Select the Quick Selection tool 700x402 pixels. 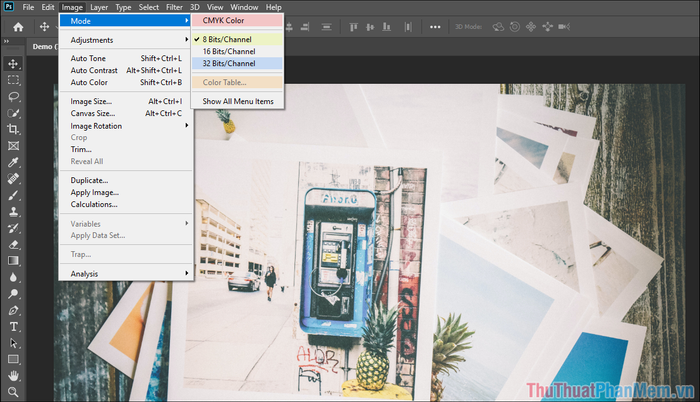click(x=13, y=113)
